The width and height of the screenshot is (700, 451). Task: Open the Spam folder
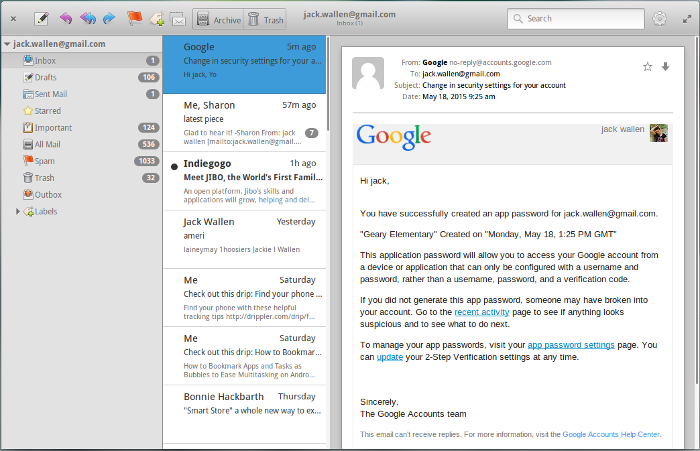tap(81, 161)
